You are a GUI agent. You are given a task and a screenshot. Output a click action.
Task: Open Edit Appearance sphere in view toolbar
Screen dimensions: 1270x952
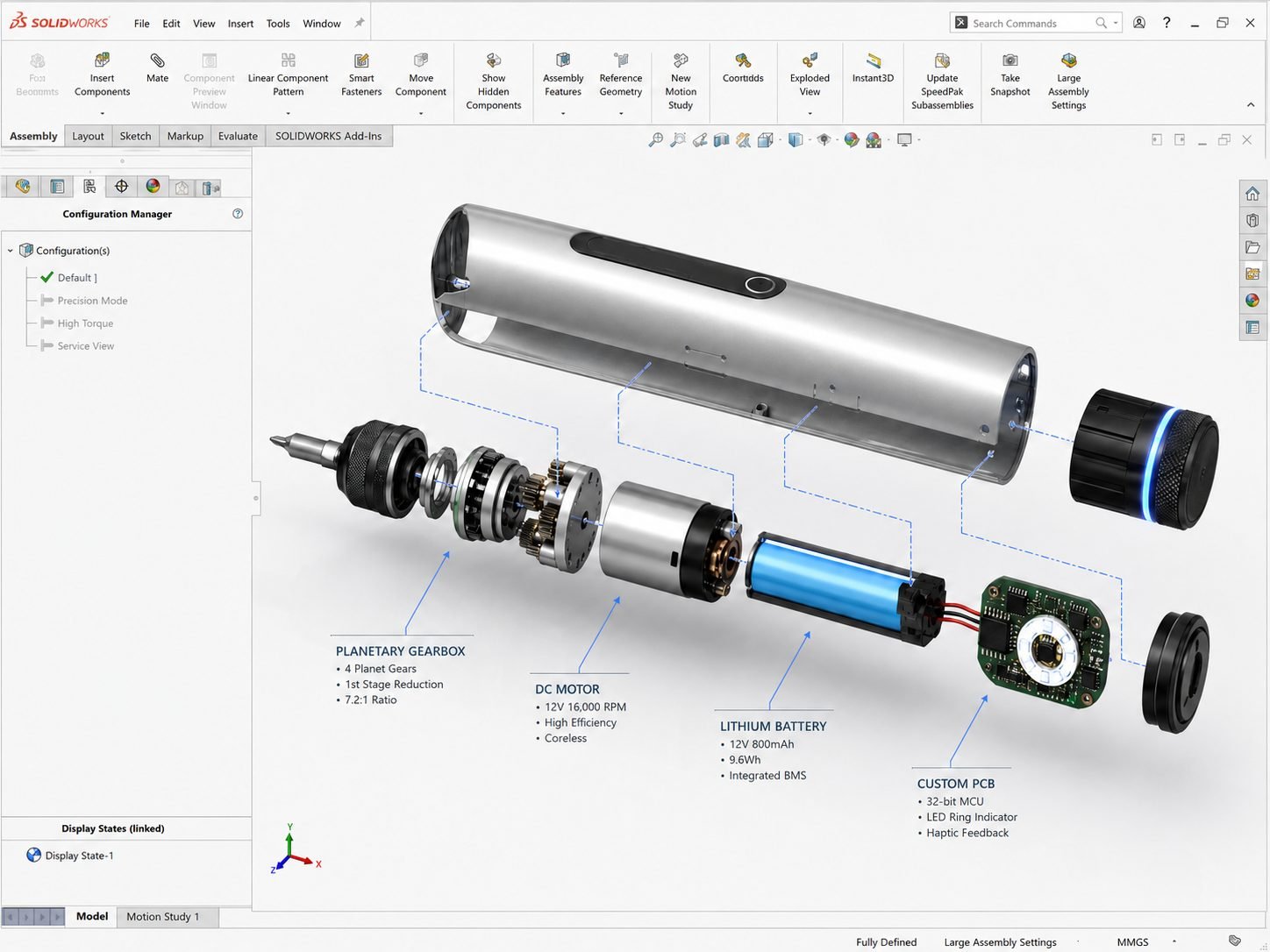click(851, 139)
